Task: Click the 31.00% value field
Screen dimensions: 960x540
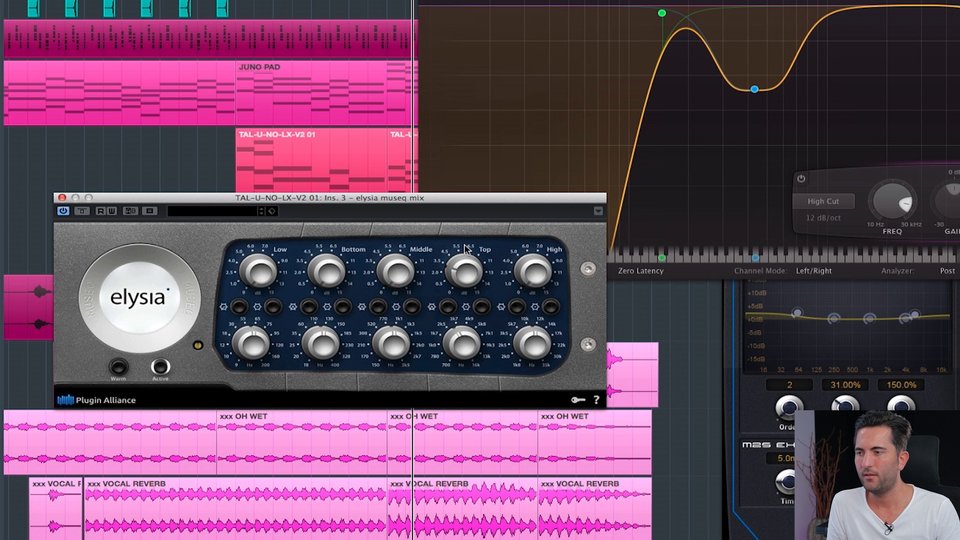Action: [845, 385]
